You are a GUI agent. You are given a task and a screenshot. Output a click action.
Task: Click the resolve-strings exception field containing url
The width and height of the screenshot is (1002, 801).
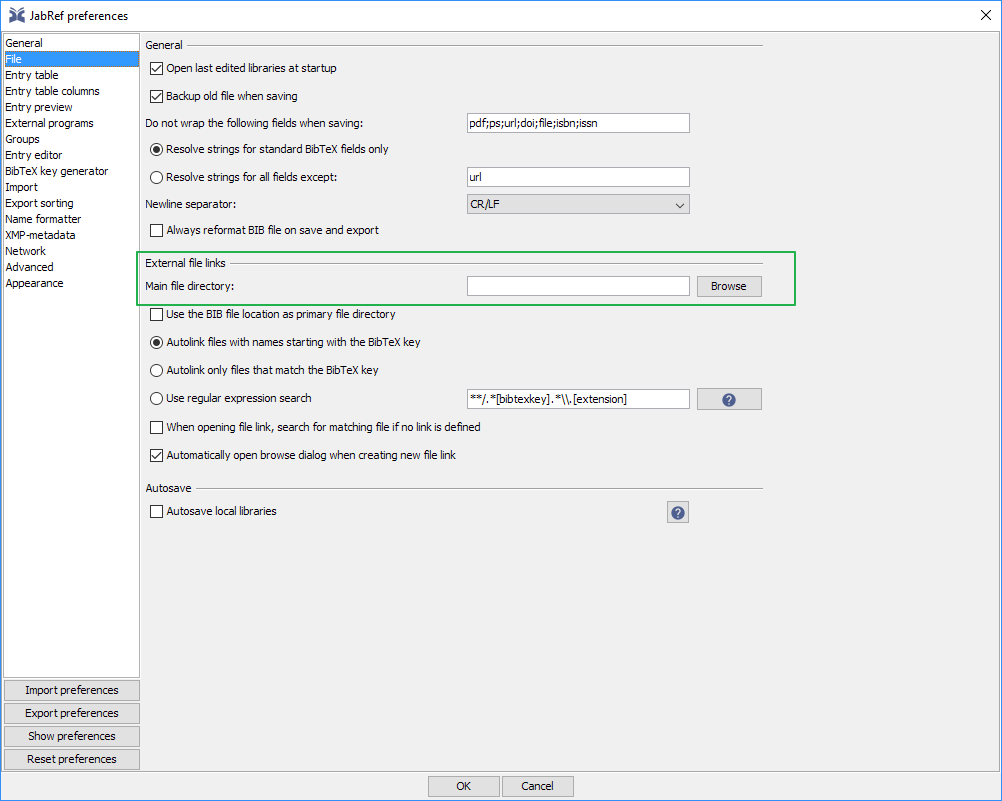point(578,177)
